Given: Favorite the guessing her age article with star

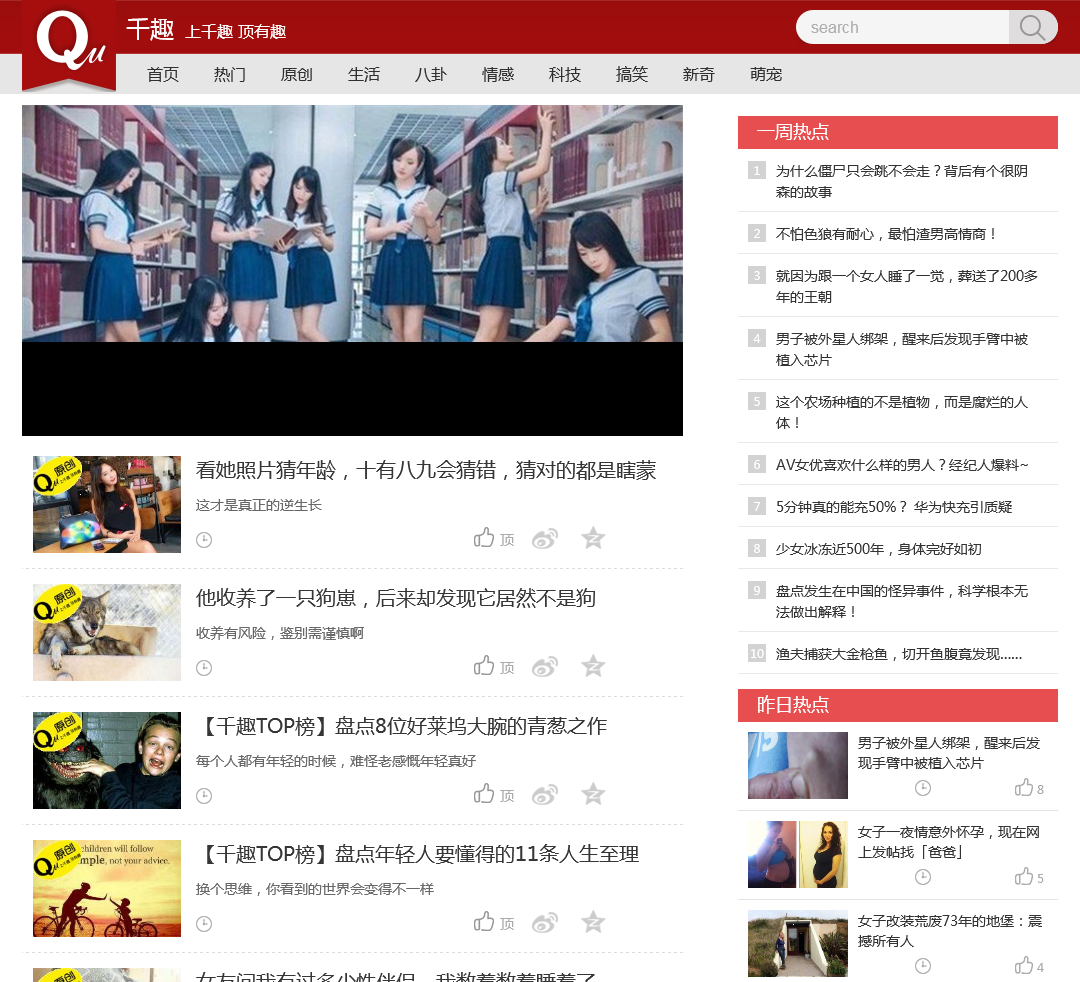Looking at the screenshot, I should pyautogui.click(x=593, y=538).
